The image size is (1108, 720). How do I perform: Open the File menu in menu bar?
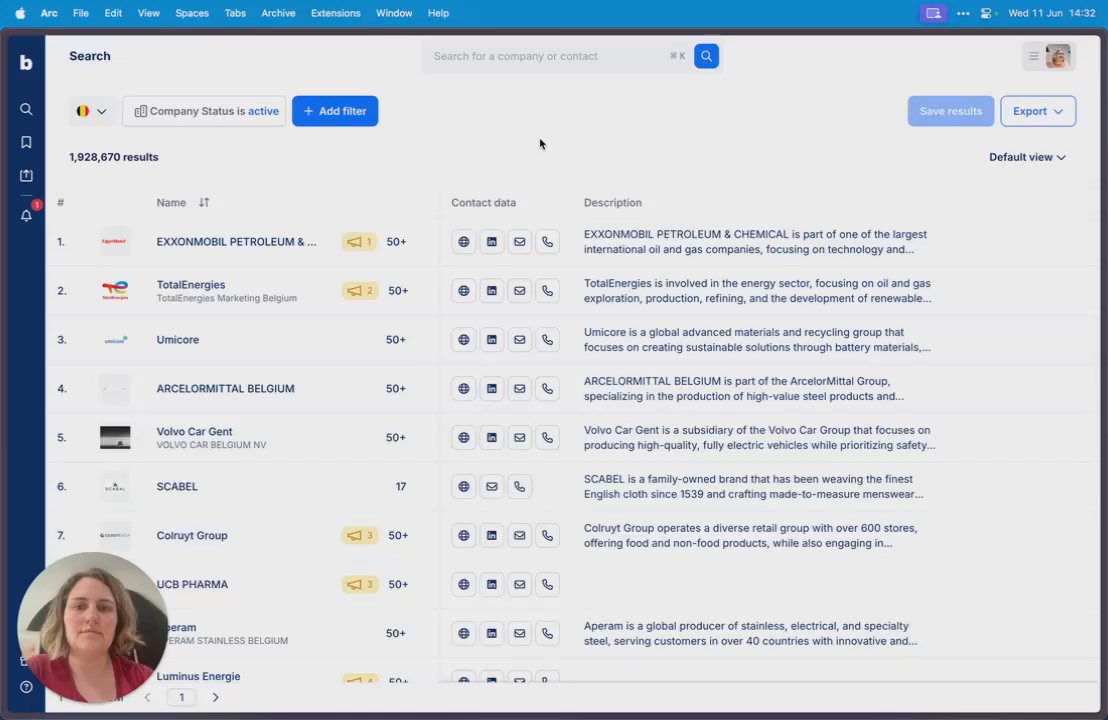pos(81,13)
